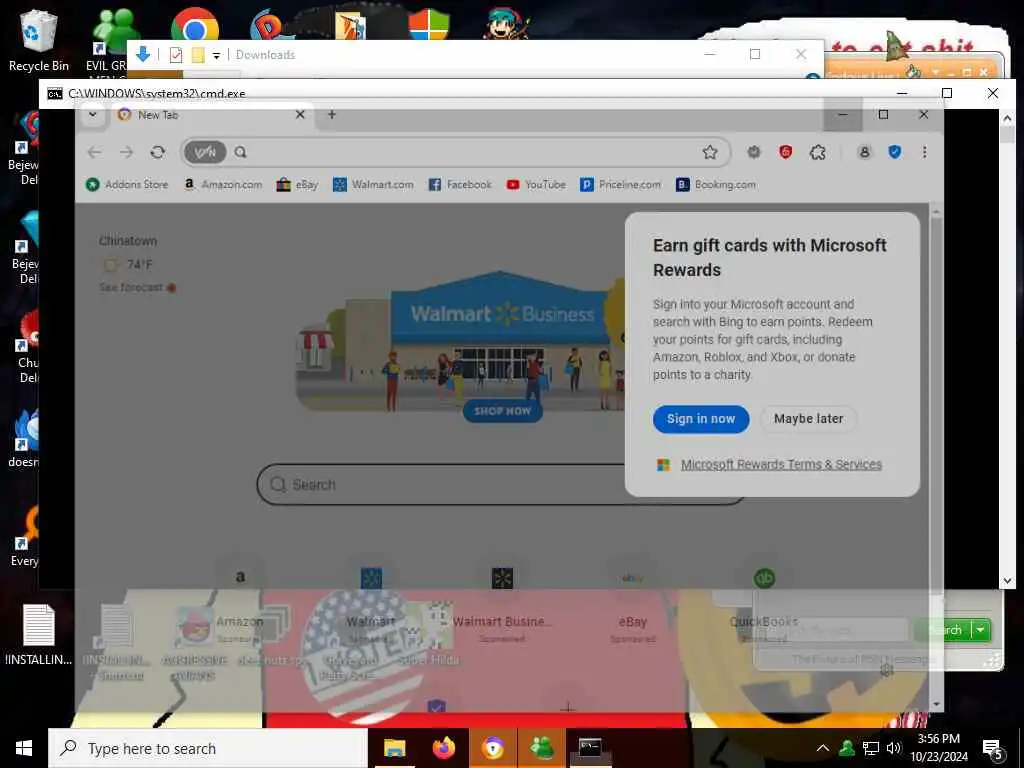This screenshot has width=1024, height=768.
Task: Open the taskbar clock showing 3:56 PM
Action: click(x=939, y=748)
